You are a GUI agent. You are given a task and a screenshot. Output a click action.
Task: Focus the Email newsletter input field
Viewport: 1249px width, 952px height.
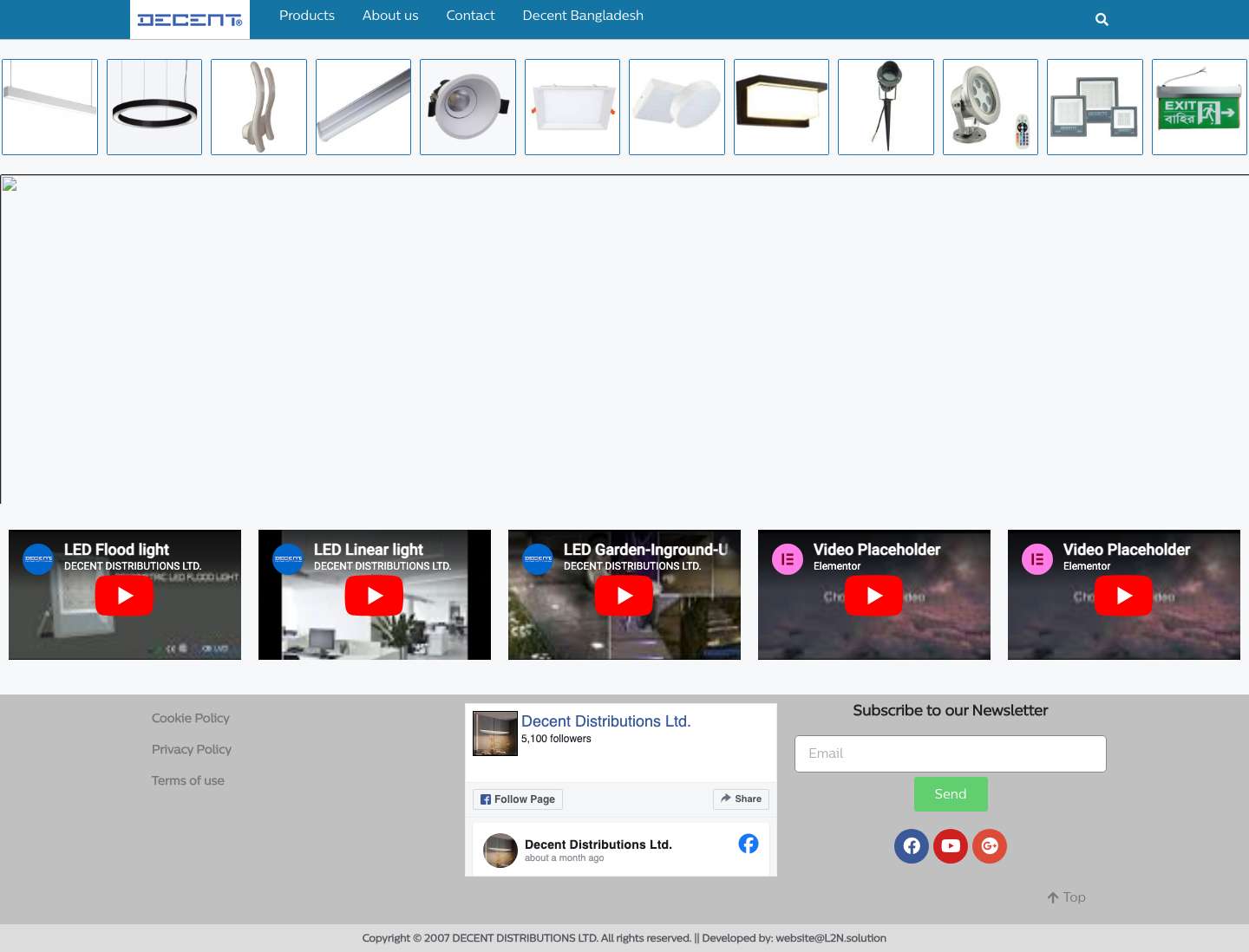[x=951, y=753]
